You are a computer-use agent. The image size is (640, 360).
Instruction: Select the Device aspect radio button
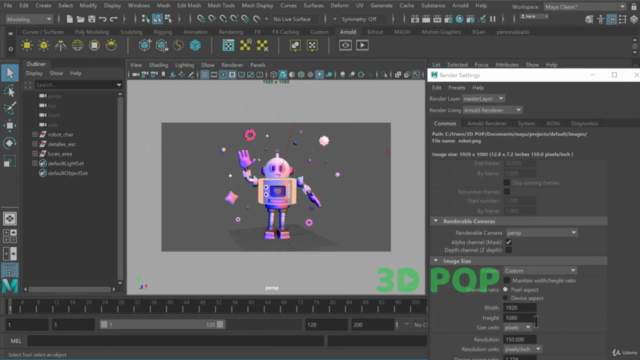(506, 298)
